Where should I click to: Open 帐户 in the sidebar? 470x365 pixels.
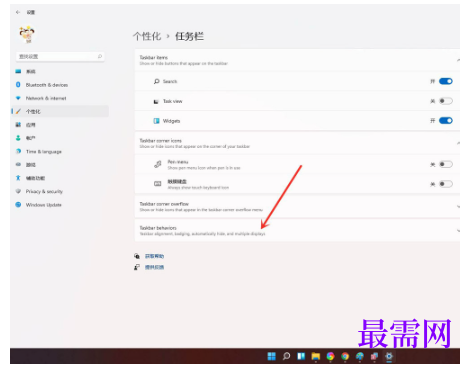[x=60, y=138]
